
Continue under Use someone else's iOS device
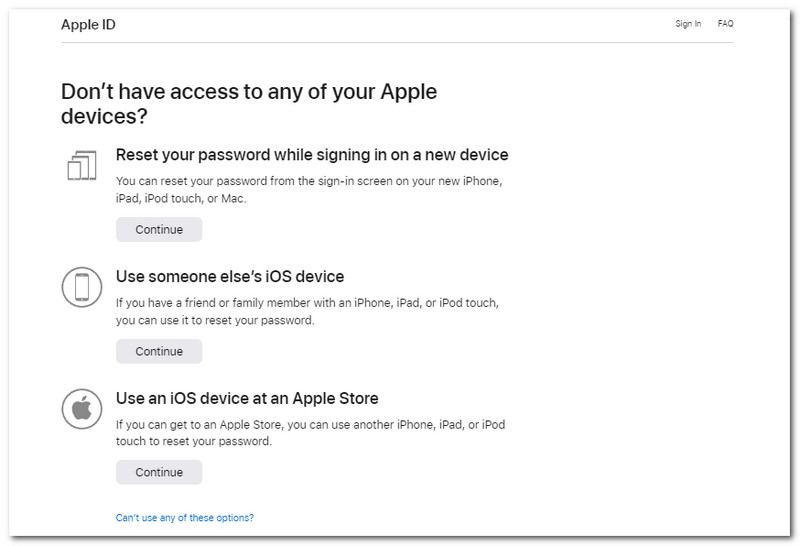coord(159,351)
